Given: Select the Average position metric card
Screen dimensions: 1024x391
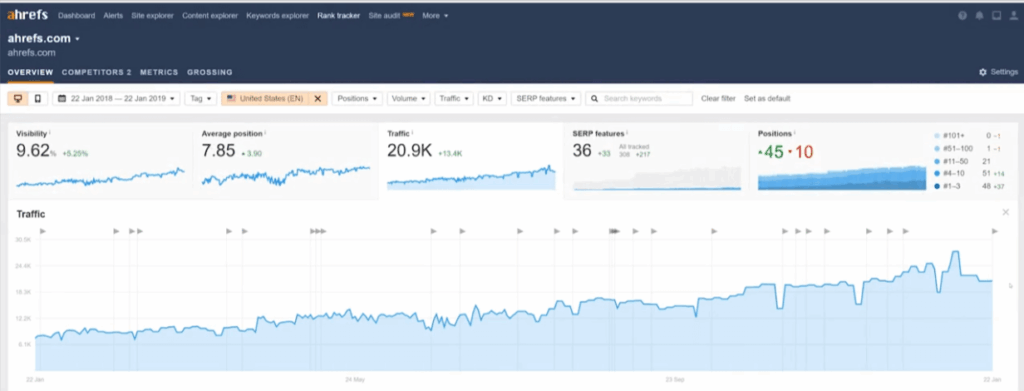Looking at the screenshot, I should 285,161.
